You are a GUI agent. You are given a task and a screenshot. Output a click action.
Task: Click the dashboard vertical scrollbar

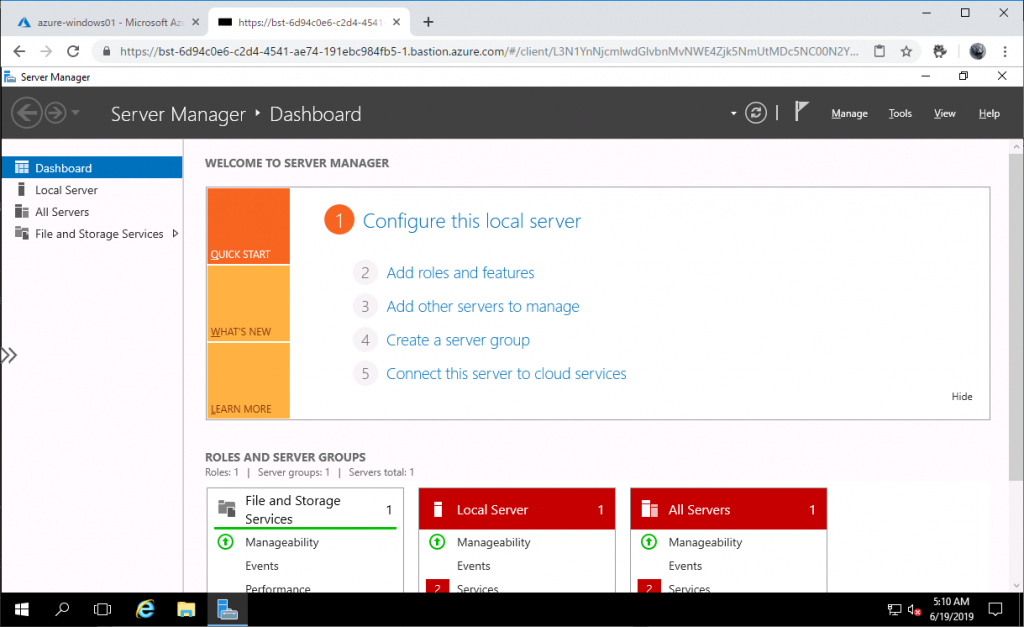[x=1016, y=318]
